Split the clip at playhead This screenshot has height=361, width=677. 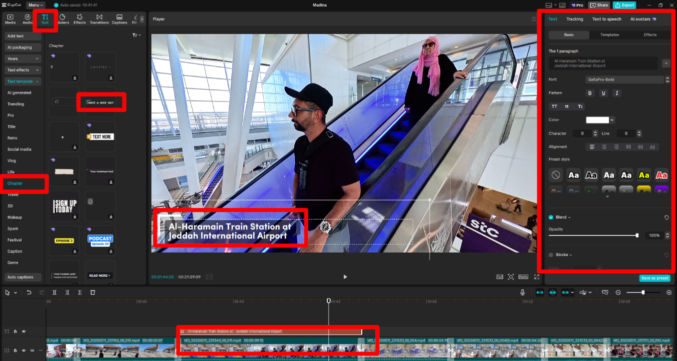[x=54, y=292]
